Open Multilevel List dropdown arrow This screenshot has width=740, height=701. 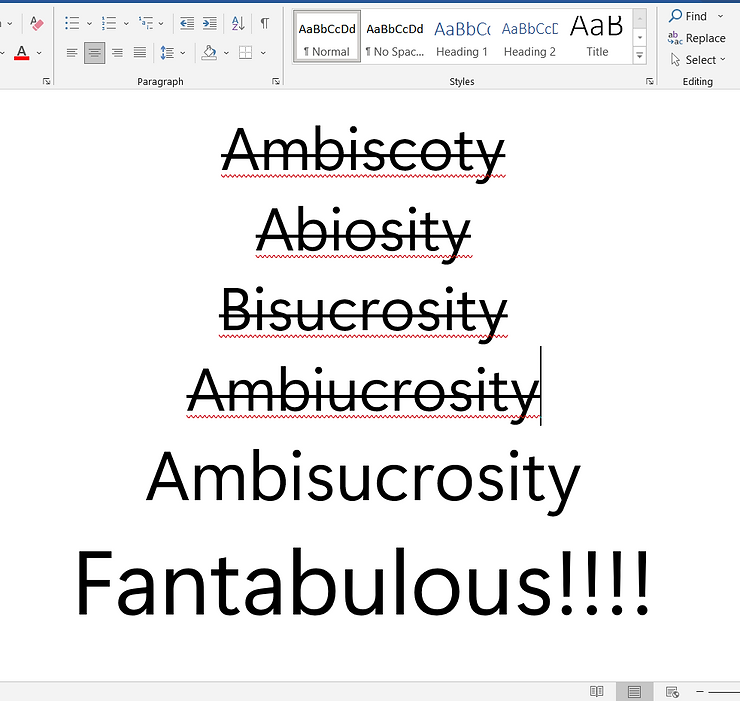click(161, 23)
